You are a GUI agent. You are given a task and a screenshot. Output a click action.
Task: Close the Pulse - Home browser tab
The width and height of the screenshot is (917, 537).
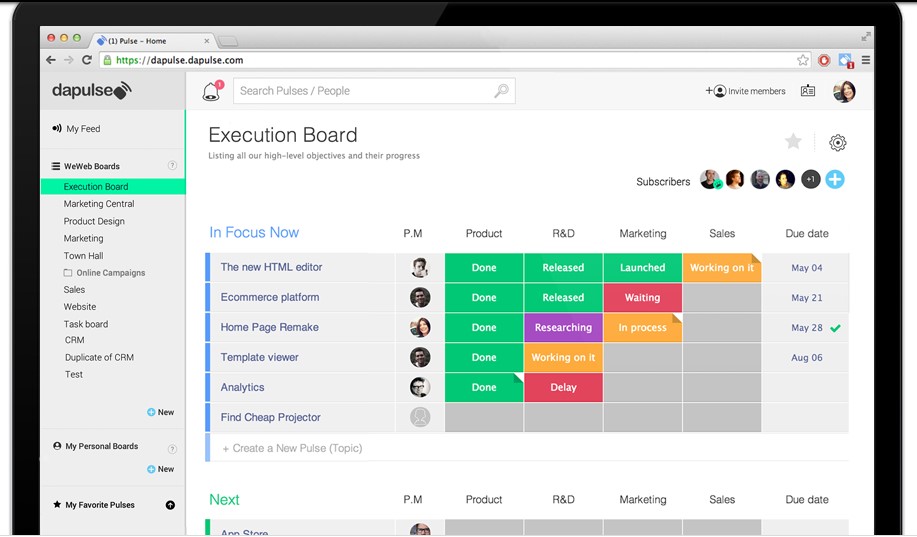pyautogui.click(x=206, y=41)
